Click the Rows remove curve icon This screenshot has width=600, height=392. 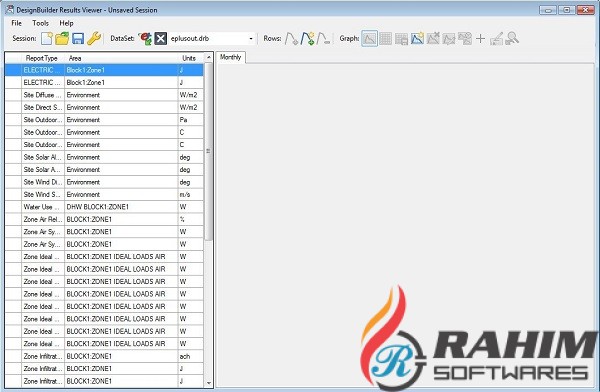[323, 38]
